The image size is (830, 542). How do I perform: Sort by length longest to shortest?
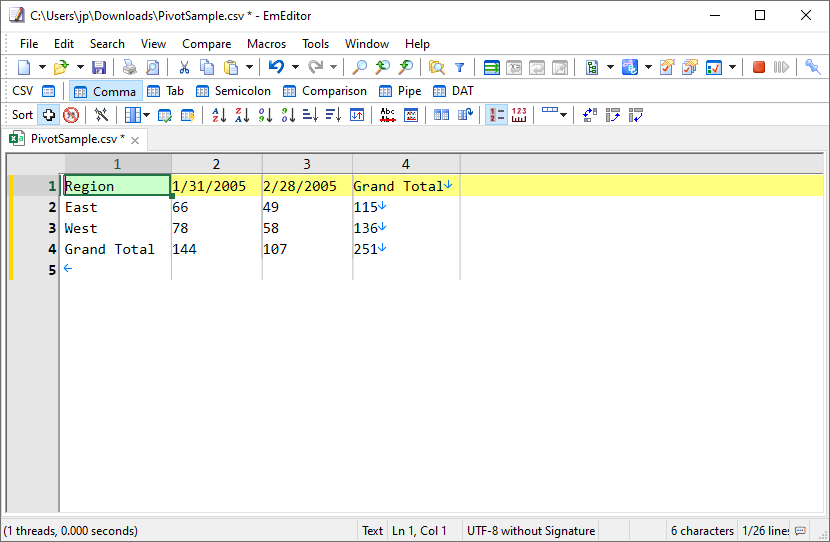[x=333, y=115]
